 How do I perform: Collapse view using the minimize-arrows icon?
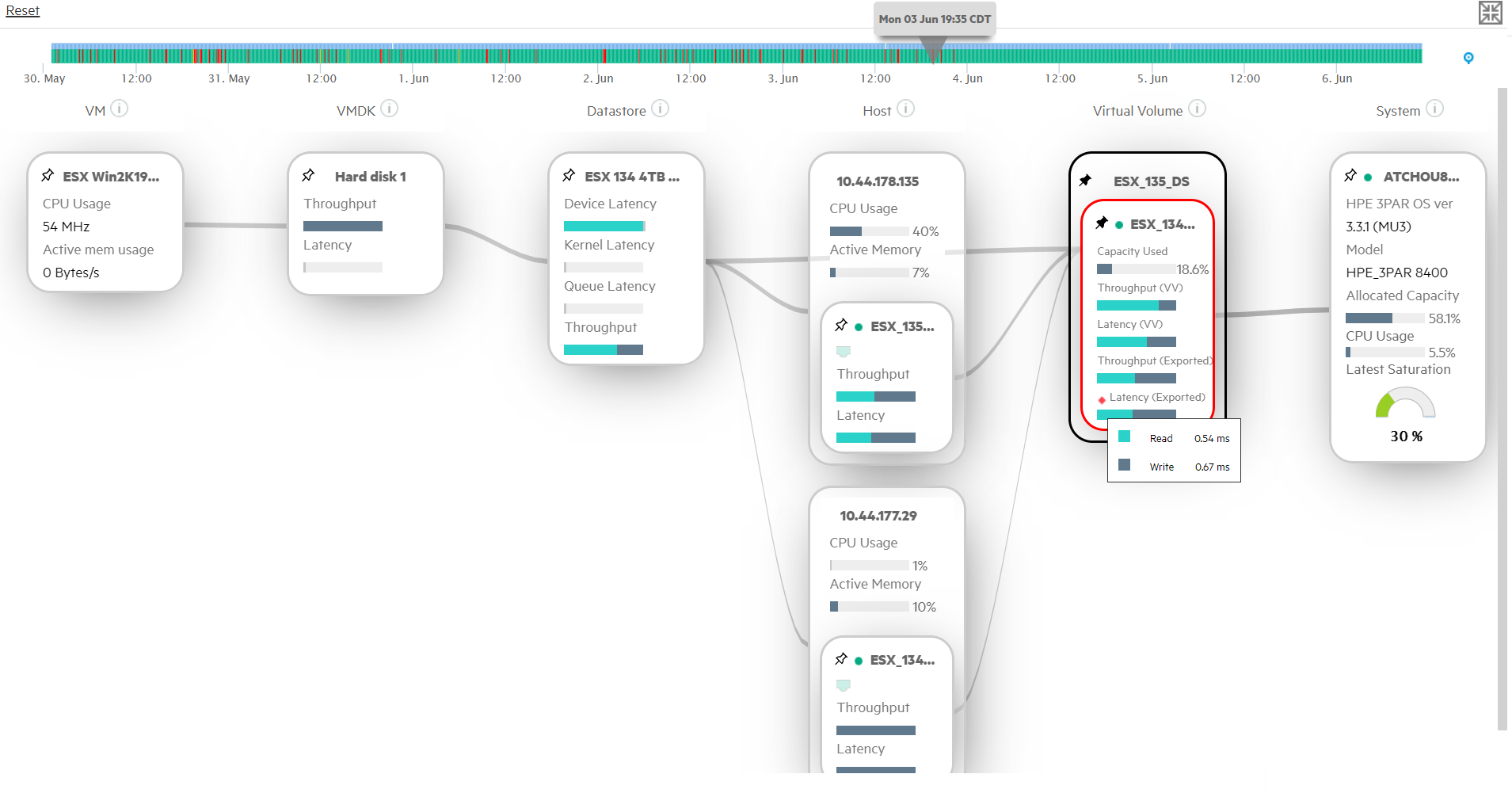click(x=1490, y=13)
